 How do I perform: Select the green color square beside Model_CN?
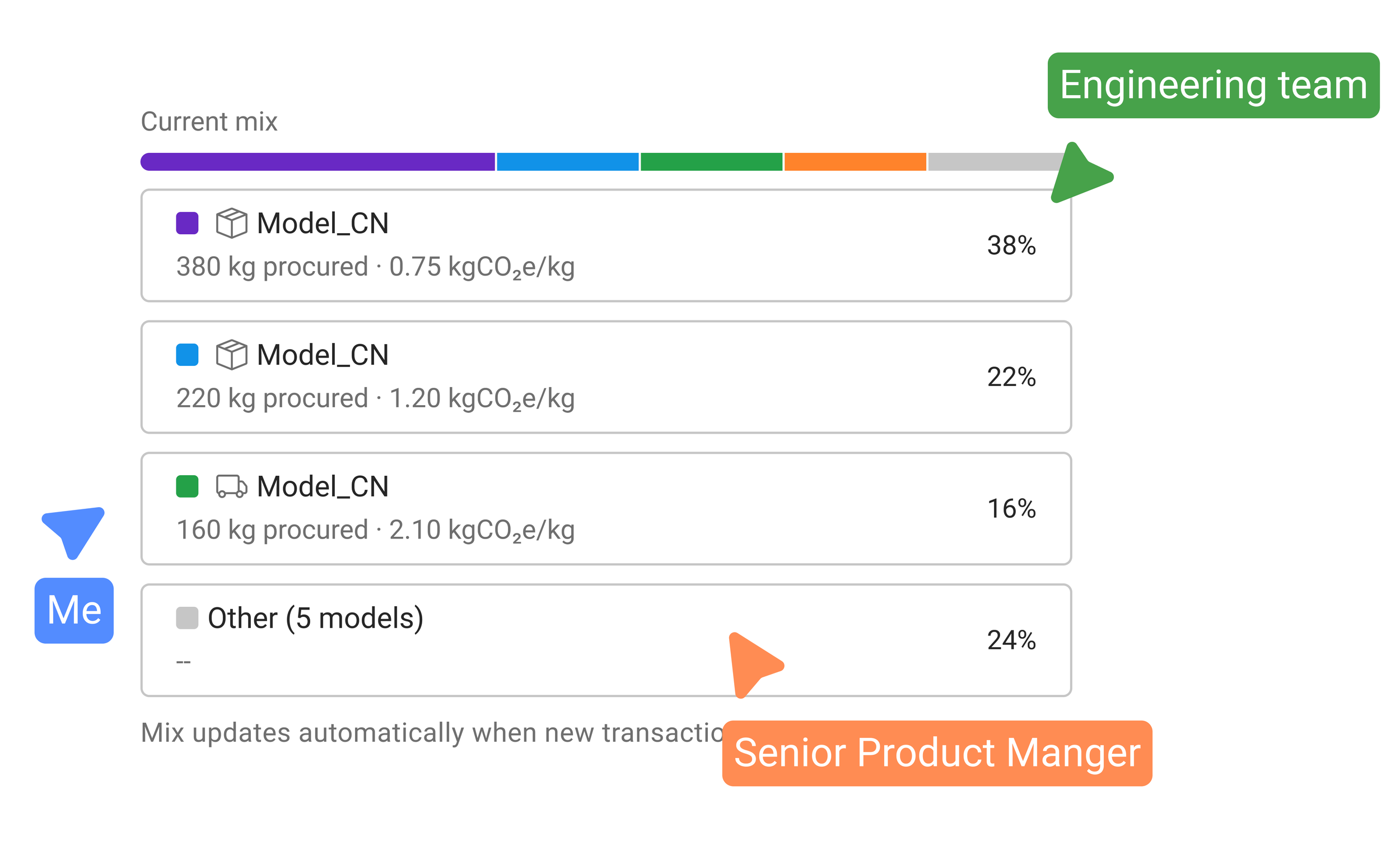coord(187,487)
